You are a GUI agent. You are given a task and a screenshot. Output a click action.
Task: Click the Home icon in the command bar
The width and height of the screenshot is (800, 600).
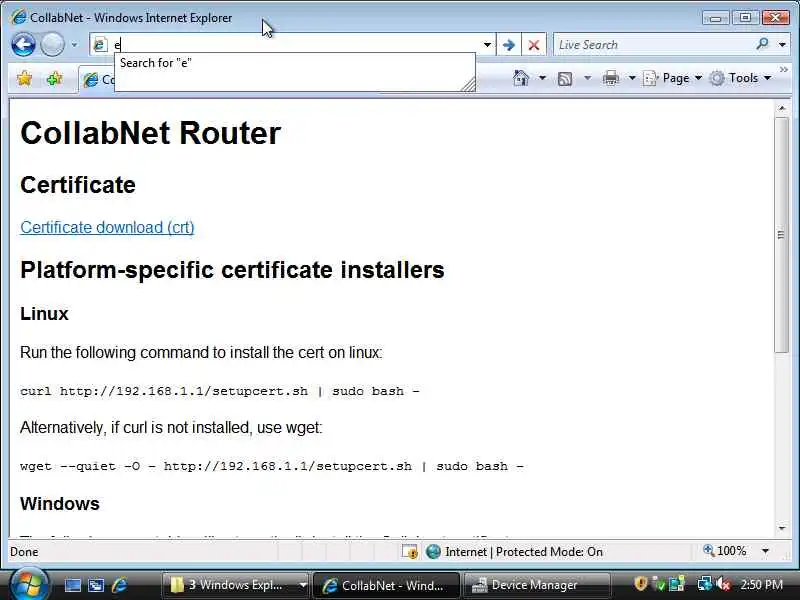521,78
